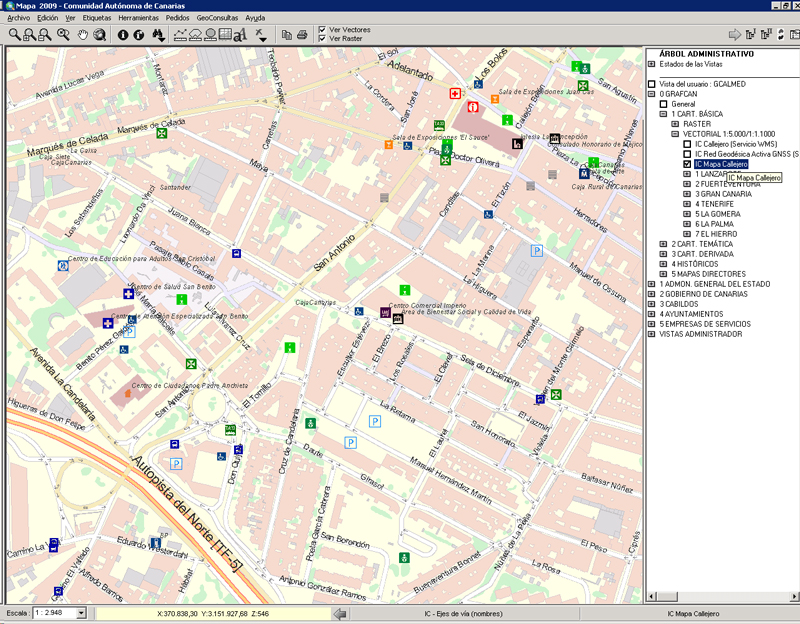The image size is (800, 624).
Task: Open the Pedidos menu
Action: [178, 18]
